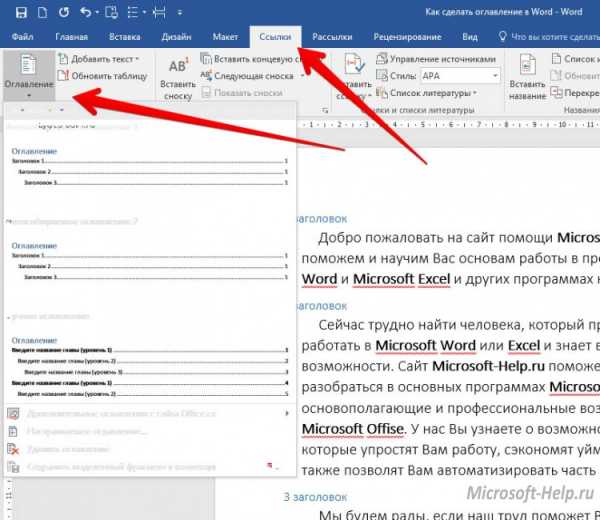The height and width of the screenshot is (520, 600).
Task: Open the Вид tab
Action: click(x=470, y=37)
